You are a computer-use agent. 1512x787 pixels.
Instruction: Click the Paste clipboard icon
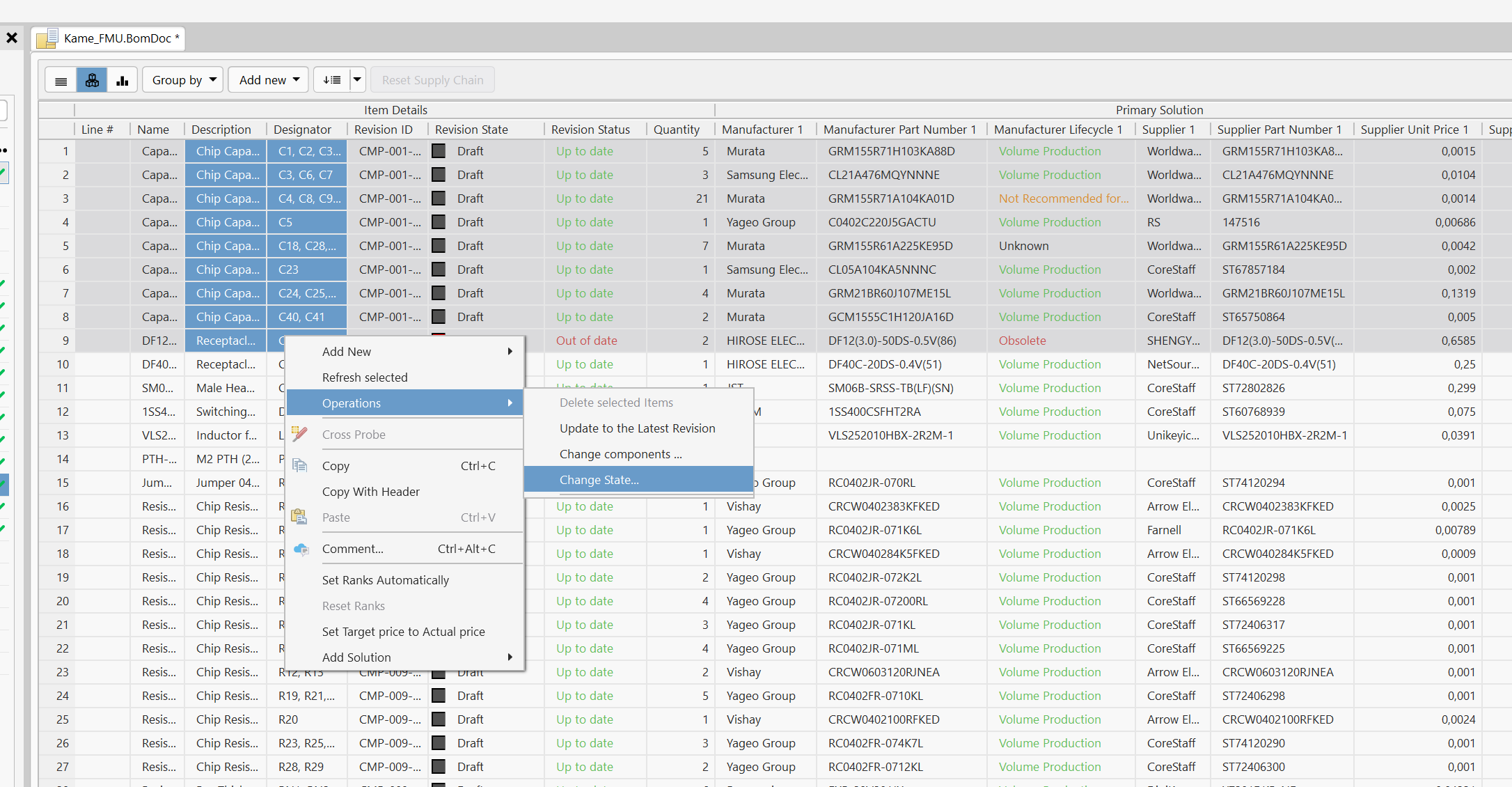(x=299, y=517)
